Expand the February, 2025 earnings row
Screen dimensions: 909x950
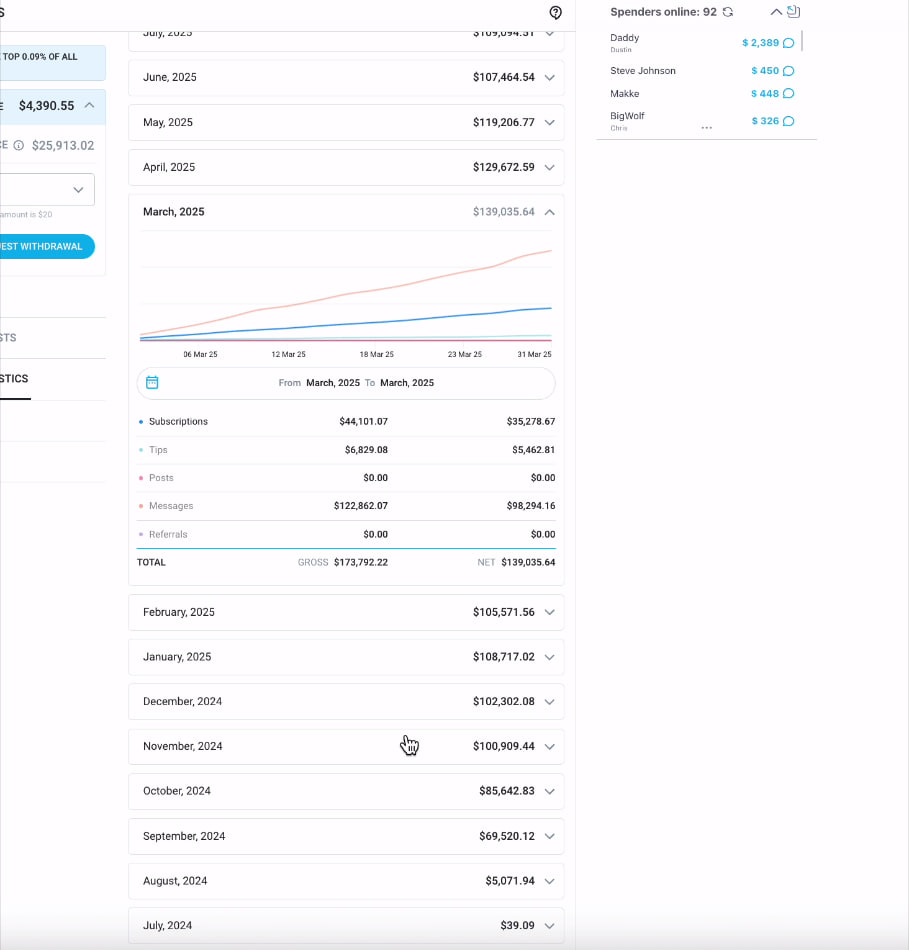click(x=549, y=612)
